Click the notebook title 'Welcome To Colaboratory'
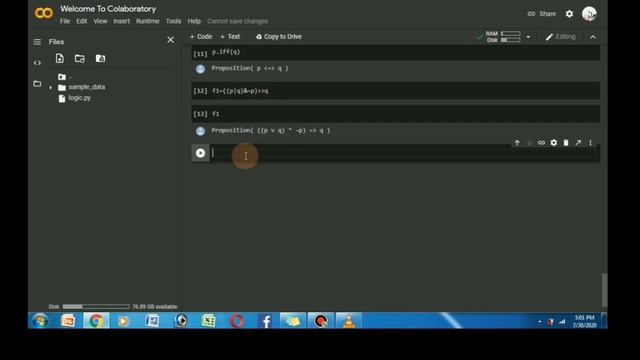 point(108,9)
